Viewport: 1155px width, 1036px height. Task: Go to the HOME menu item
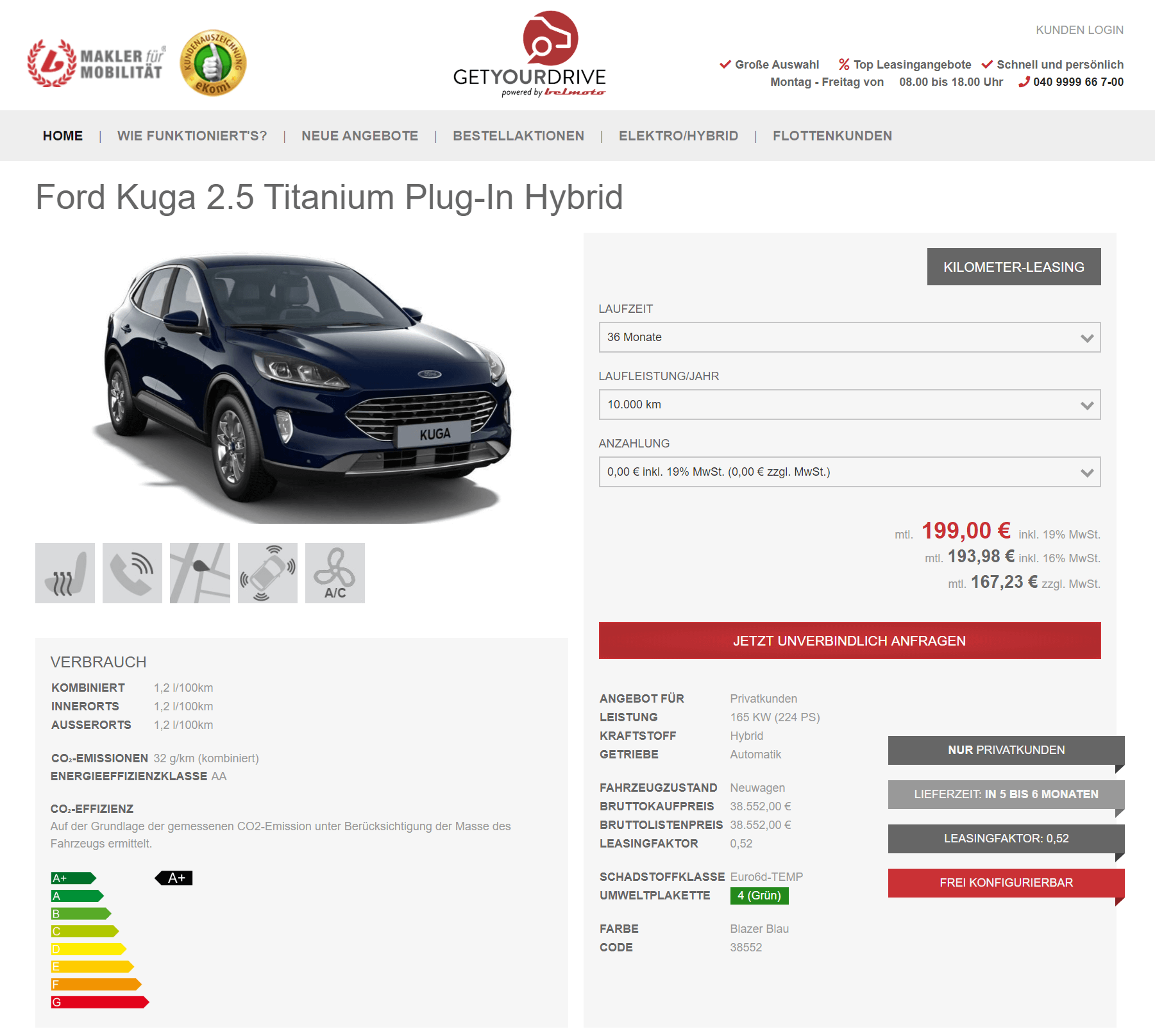click(63, 136)
